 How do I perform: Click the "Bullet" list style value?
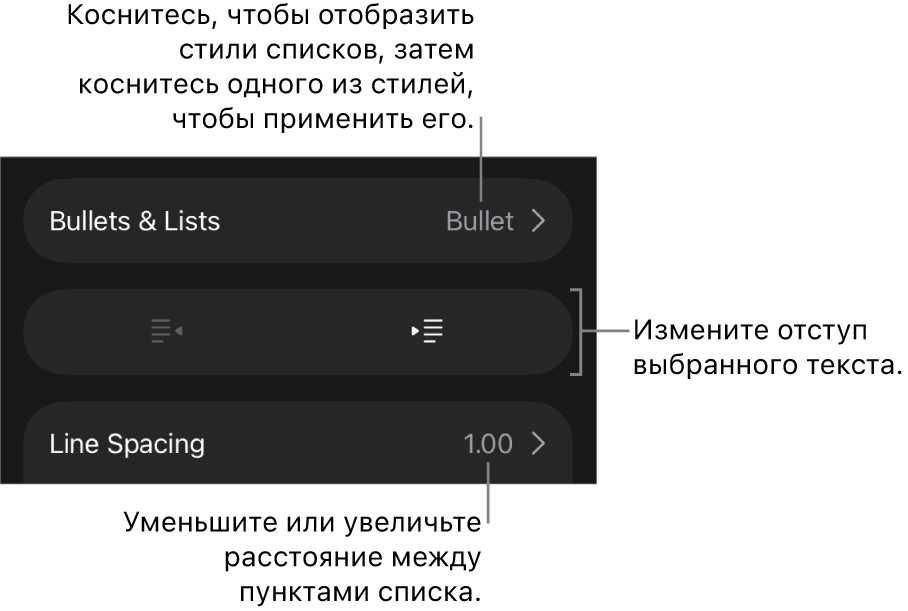click(x=480, y=221)
